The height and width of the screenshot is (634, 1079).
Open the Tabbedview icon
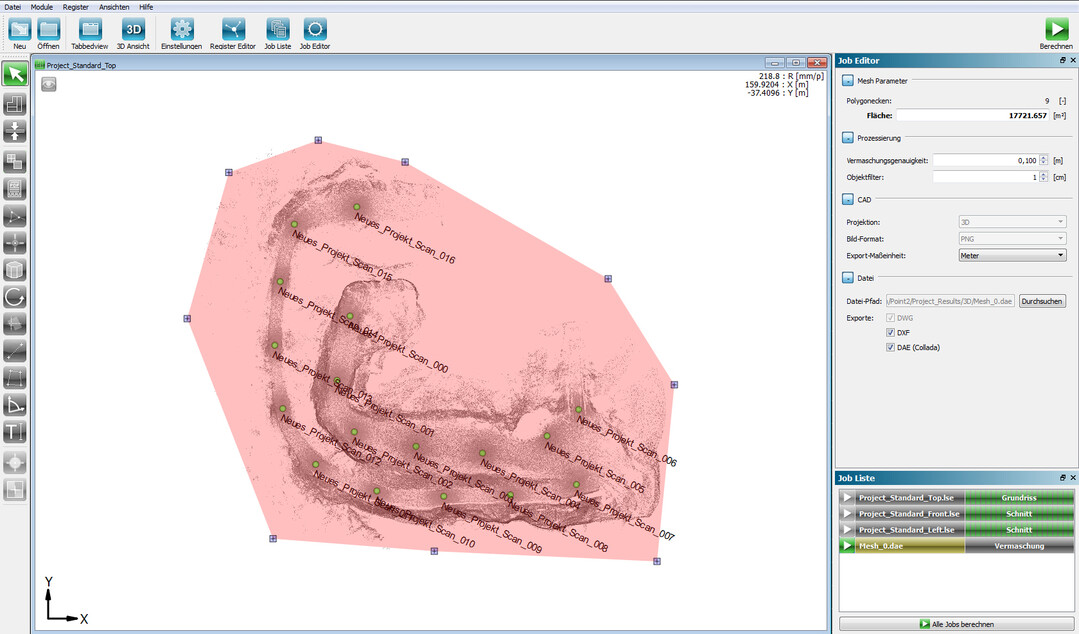coord(90,30)
